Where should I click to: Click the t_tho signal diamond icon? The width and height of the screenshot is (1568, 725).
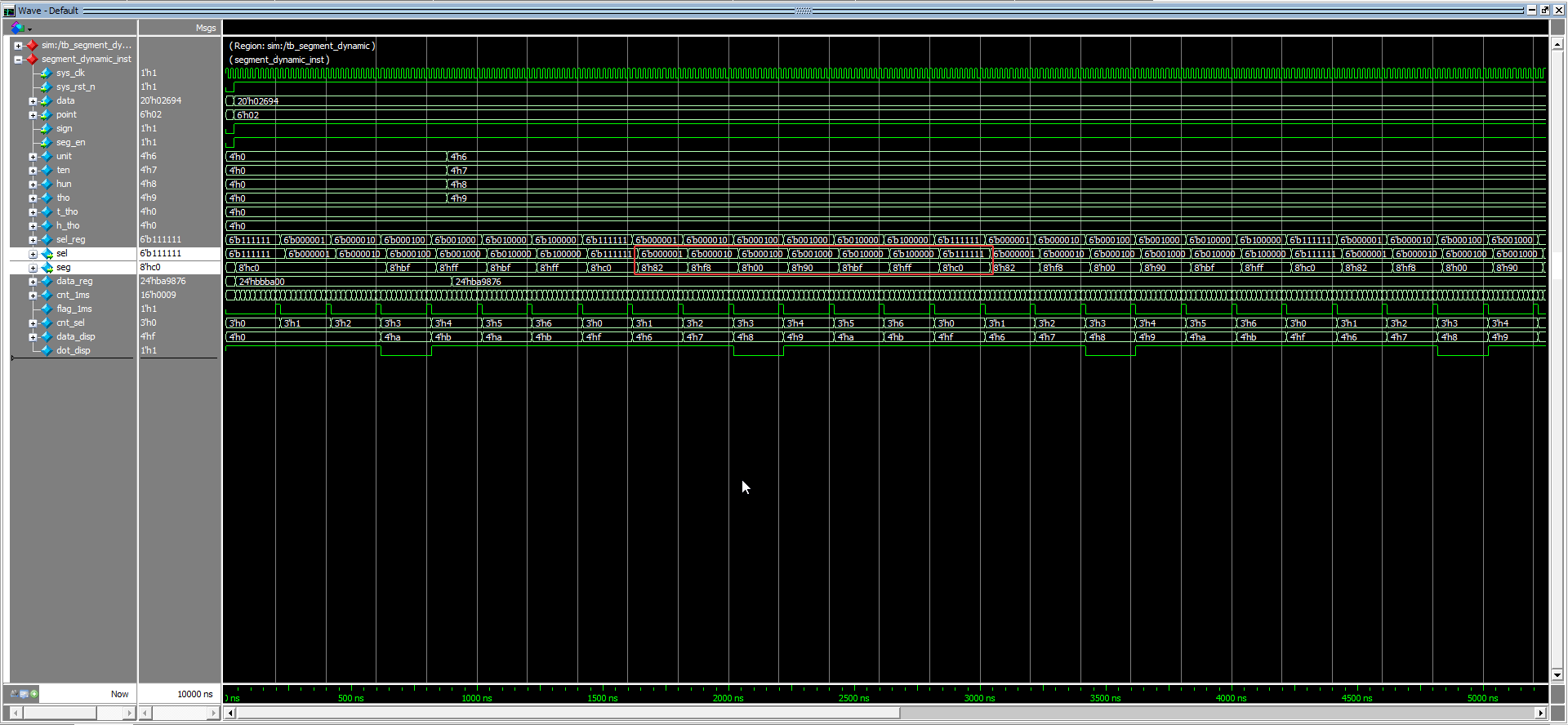pos(47,211)
